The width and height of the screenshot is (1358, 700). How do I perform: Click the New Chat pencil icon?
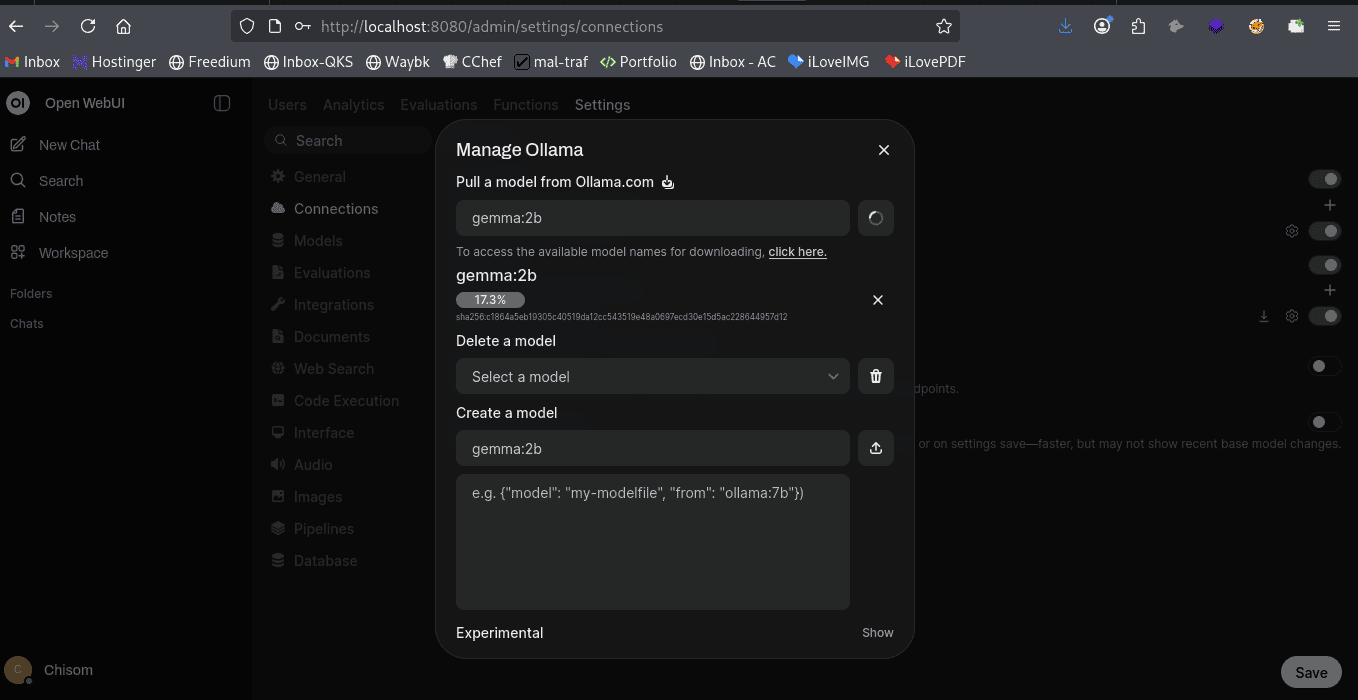coord(18,145)
